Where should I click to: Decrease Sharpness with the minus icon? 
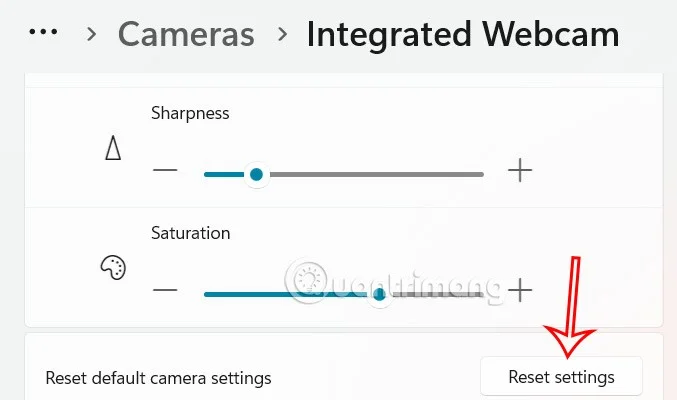pos(165,171)
